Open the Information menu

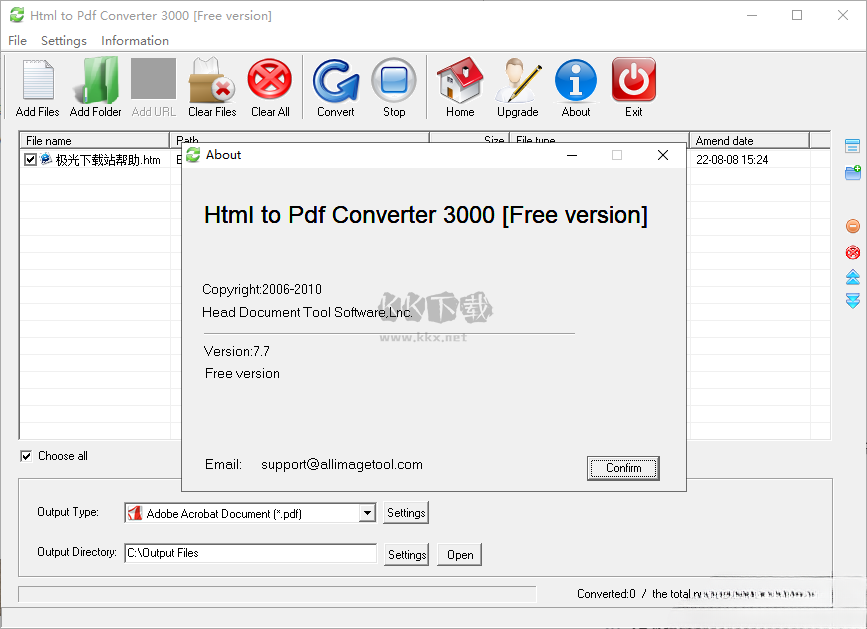pos(135,41)
